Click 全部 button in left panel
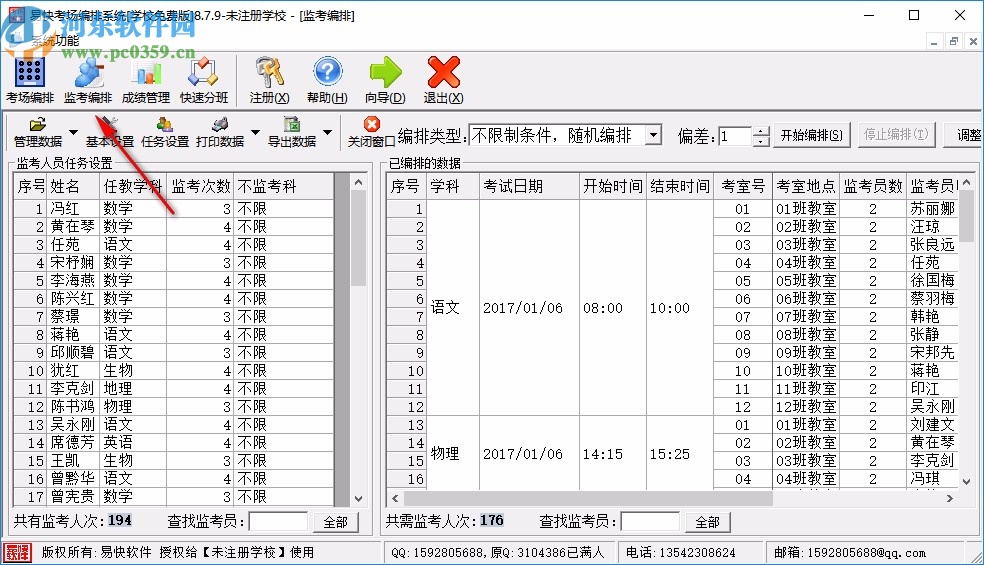The image size is (984, 565). coord(336,522)
